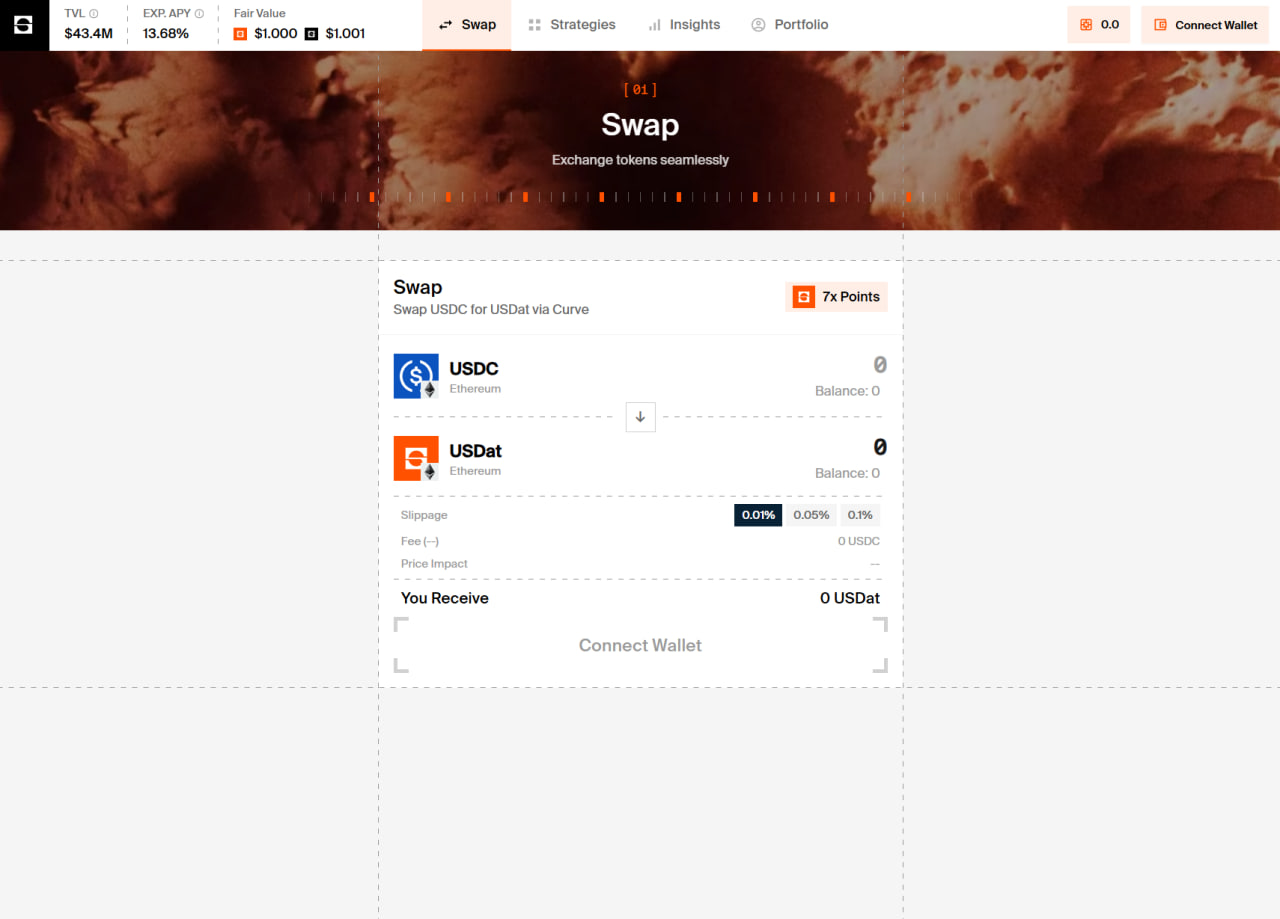Select 0.01% slippage option
1280x919 pixels.
click(758, 515)
